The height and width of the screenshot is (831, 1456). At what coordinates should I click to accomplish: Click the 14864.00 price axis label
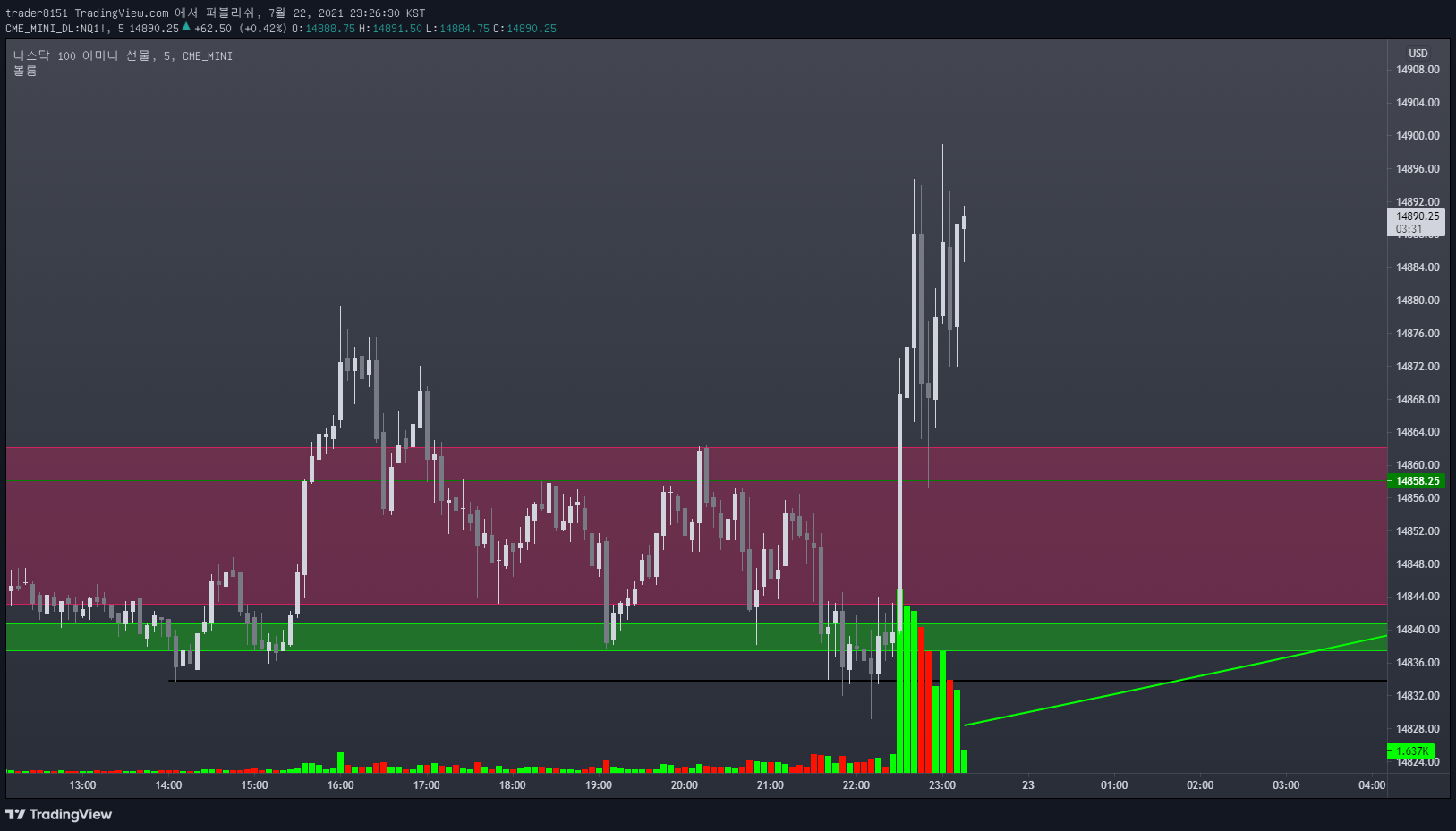(1418, 432)
